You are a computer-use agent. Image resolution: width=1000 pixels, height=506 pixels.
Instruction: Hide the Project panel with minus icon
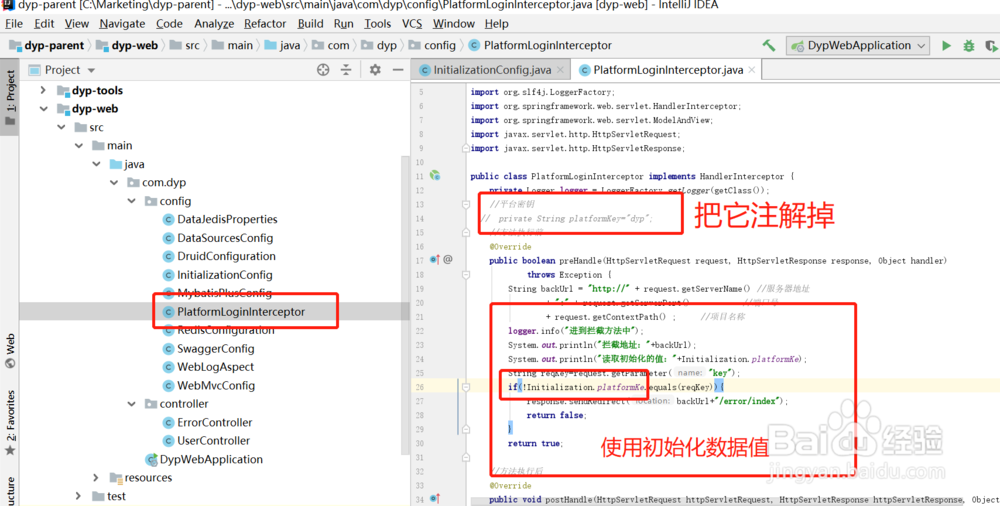[x=398, y=70]
